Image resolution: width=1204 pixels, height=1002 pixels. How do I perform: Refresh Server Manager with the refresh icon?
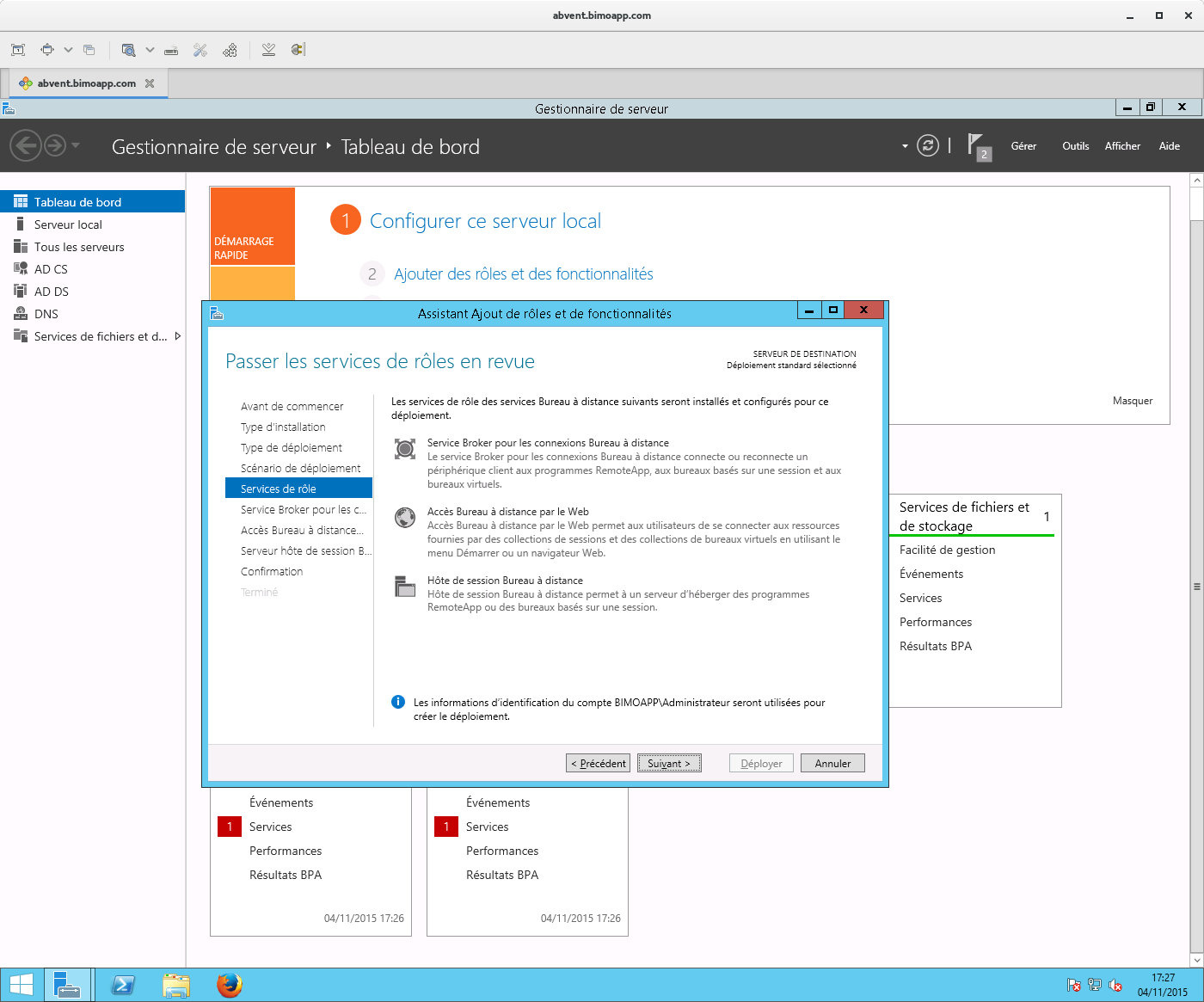[927, 145]
